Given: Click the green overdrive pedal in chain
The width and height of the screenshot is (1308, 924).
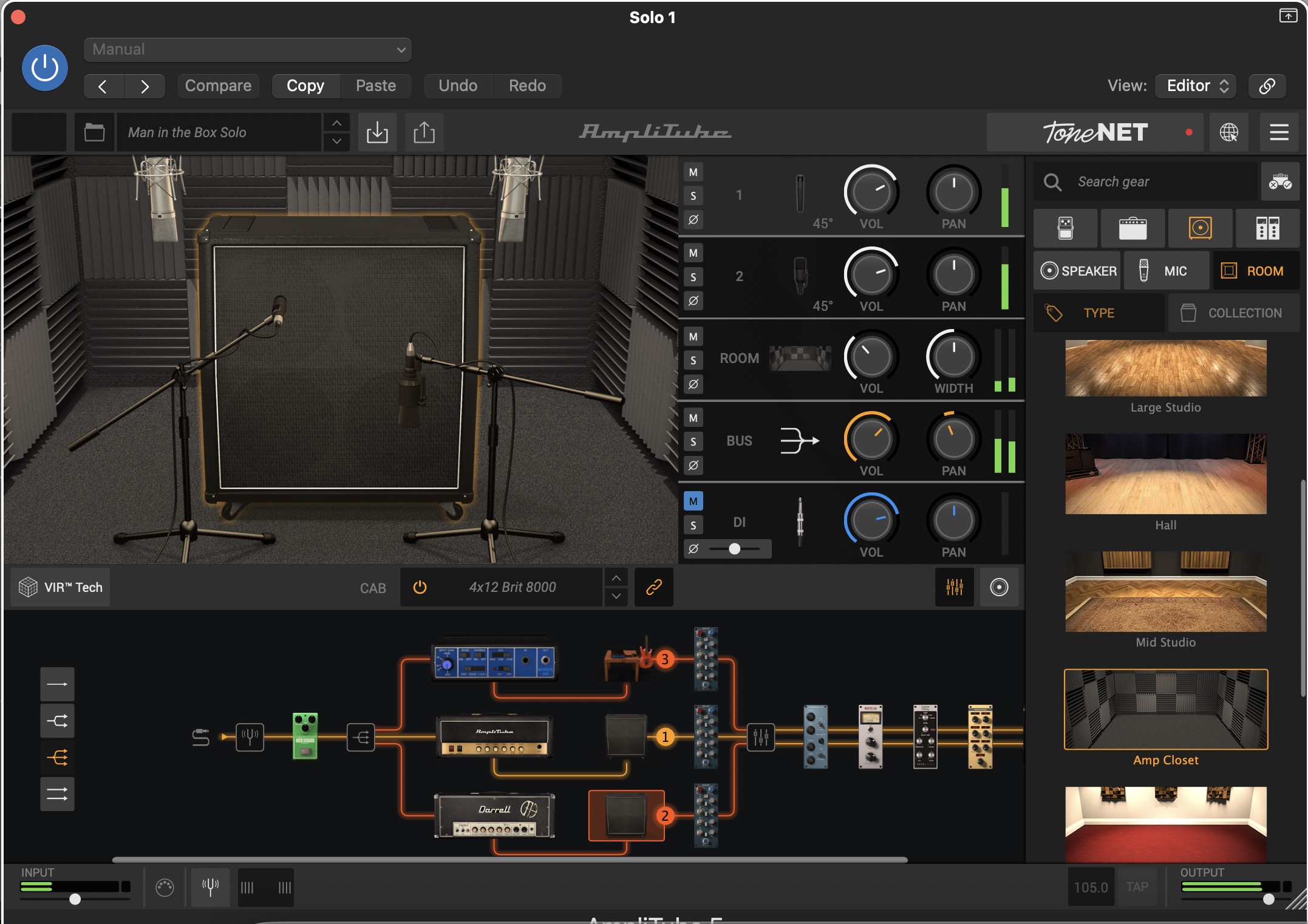Looking at the screenshot, I should click(x=305, y=736).
